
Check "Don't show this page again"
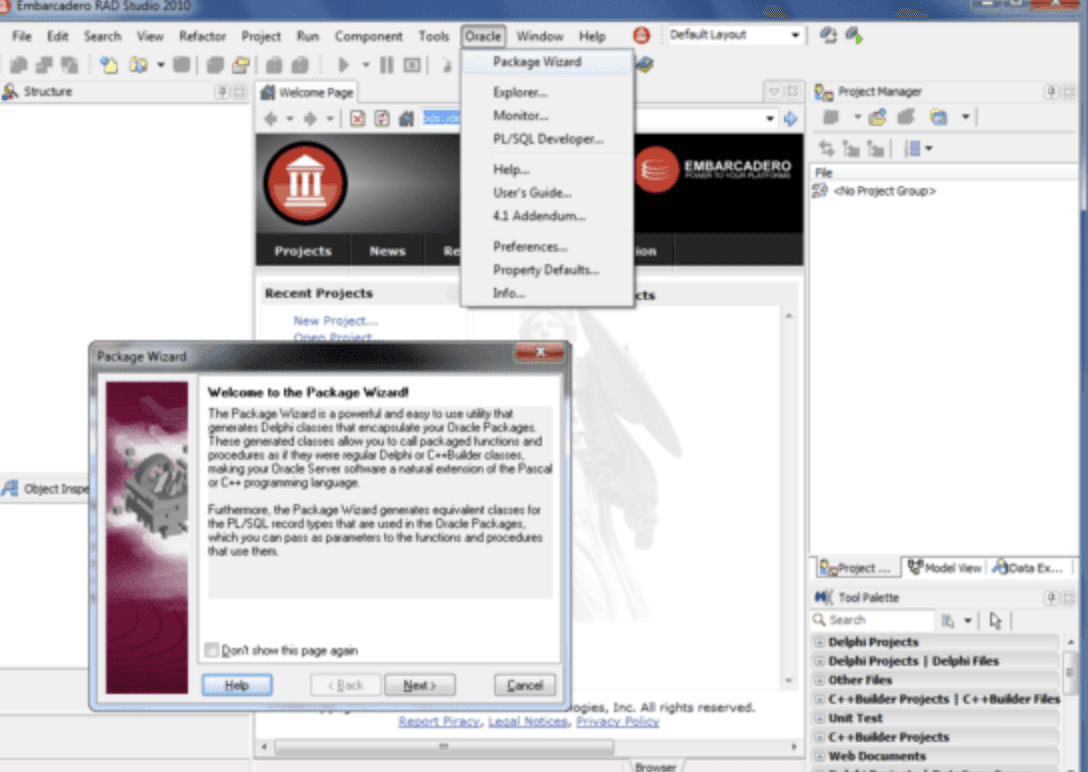(x=212, y=650)
